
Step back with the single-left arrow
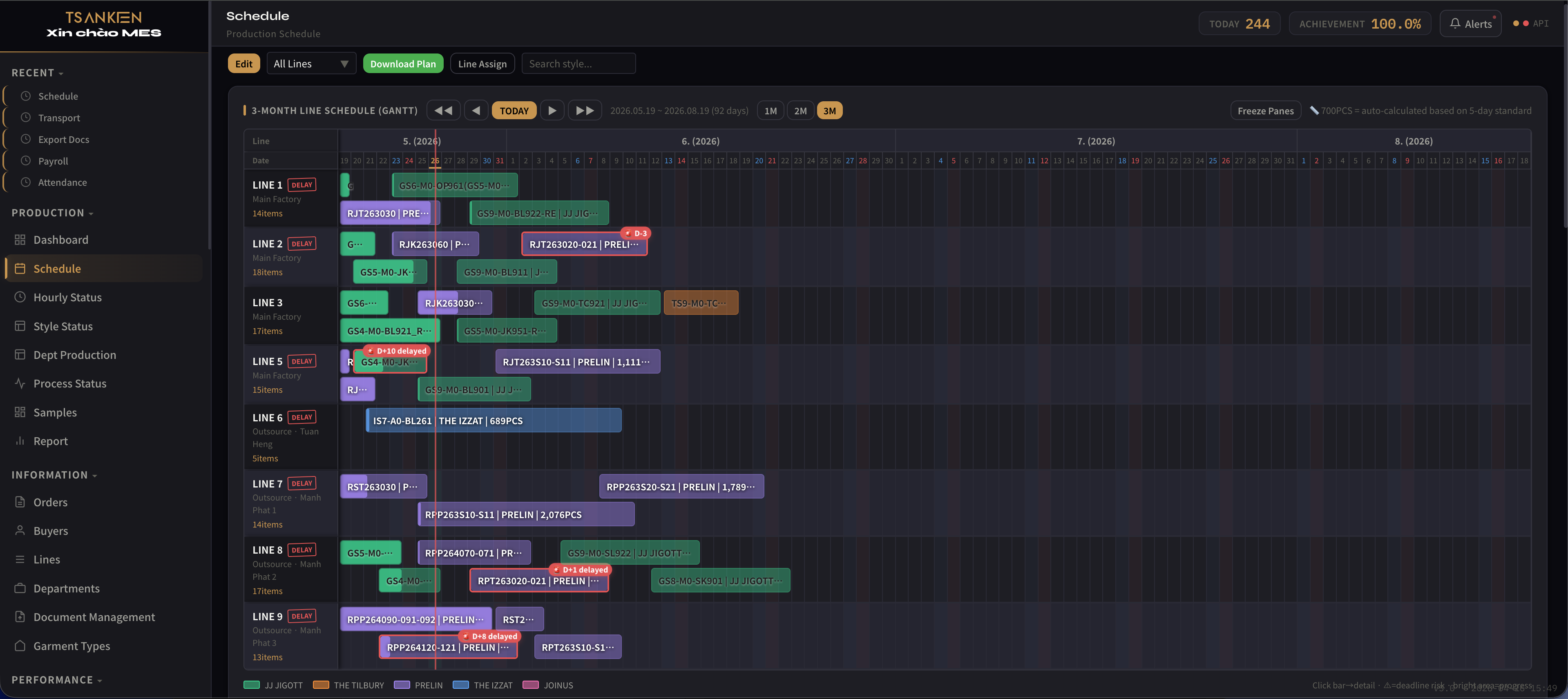(476, 111)
